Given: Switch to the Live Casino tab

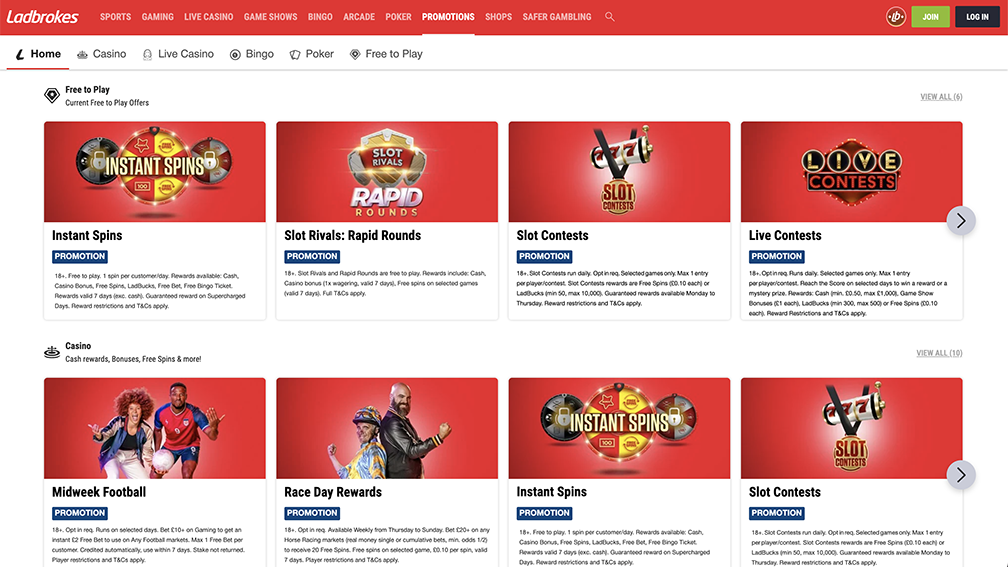Looking at the screenshot, I should 178,54.
